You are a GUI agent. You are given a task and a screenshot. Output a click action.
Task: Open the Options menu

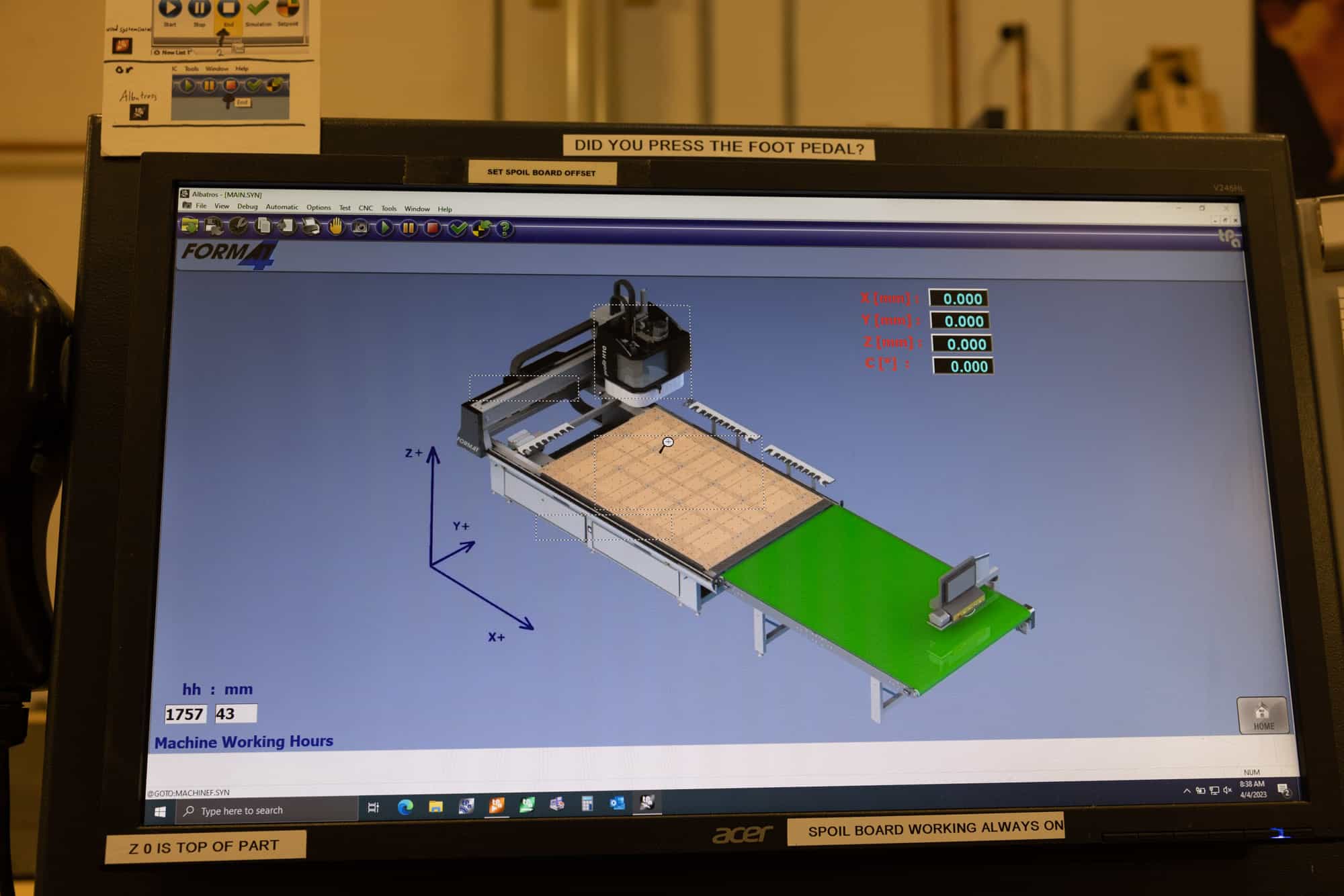[319, 208]
